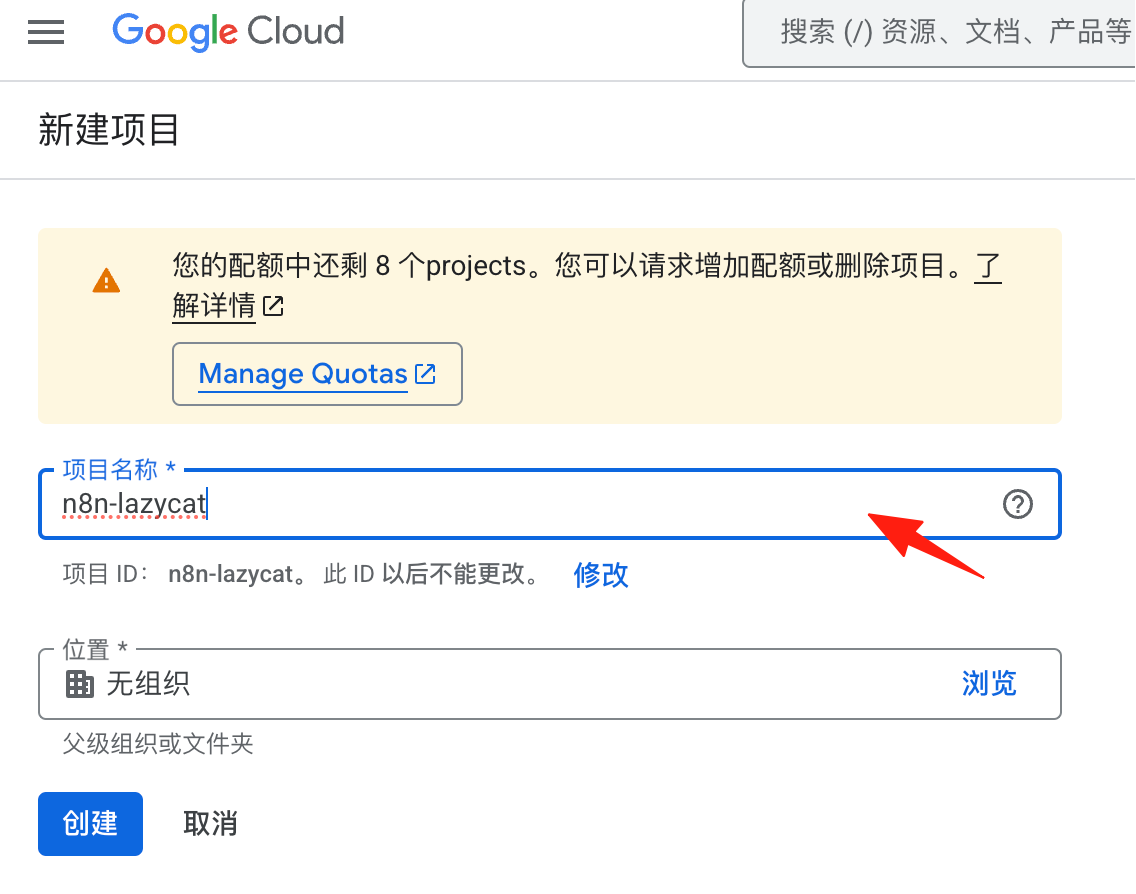Click external link icon beside 解详情
This screenshot has width=1136, height=894.
click(273, 306)
